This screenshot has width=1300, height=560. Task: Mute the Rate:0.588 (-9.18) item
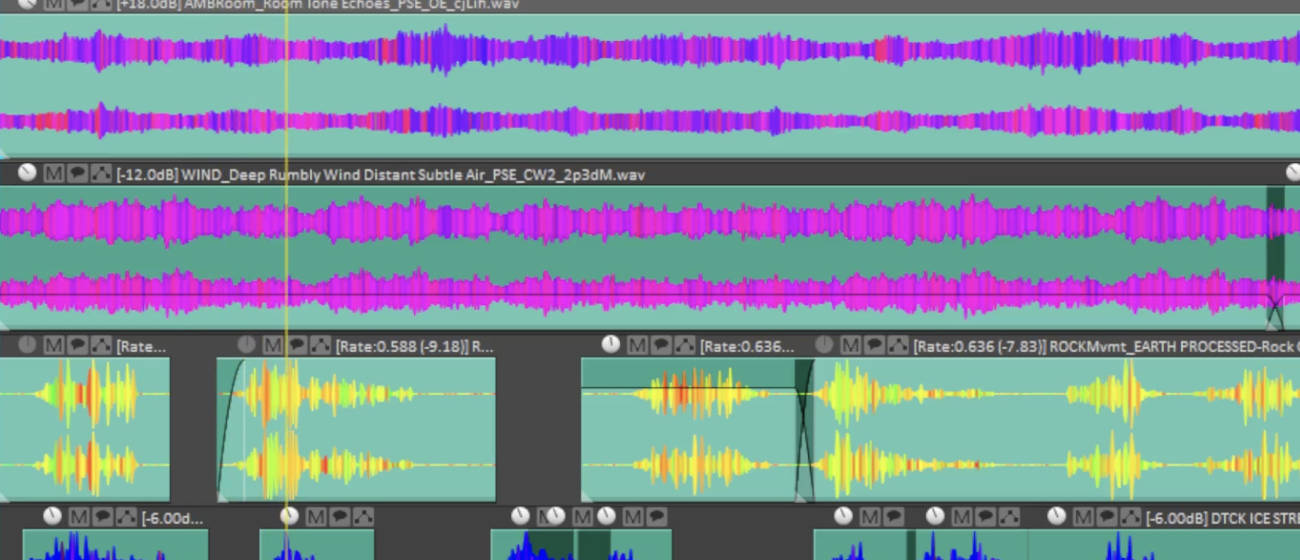[272, 346]
